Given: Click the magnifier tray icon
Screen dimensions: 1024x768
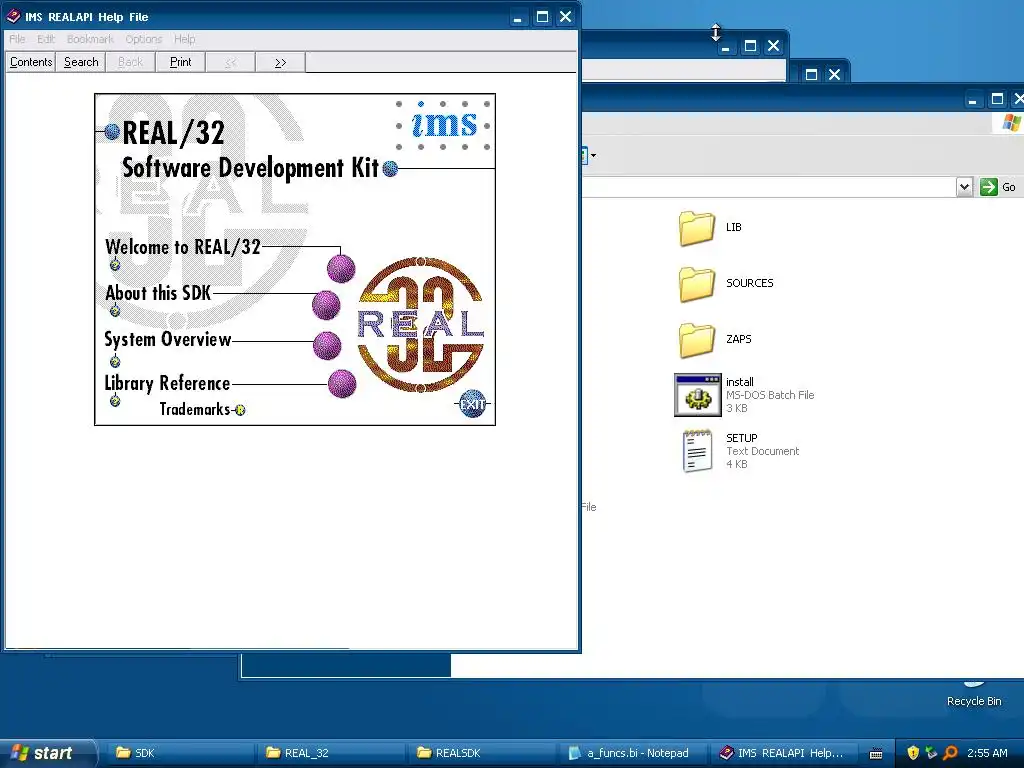Looking at the screenshot, I should click(x=950, y=753).
